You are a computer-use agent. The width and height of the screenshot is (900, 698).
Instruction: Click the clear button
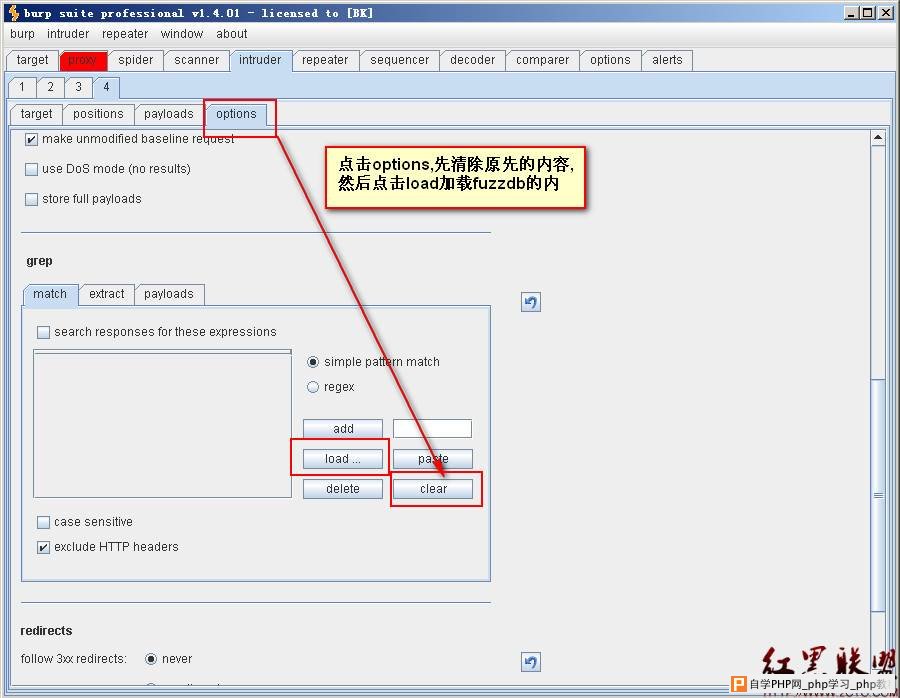[433, 488]
